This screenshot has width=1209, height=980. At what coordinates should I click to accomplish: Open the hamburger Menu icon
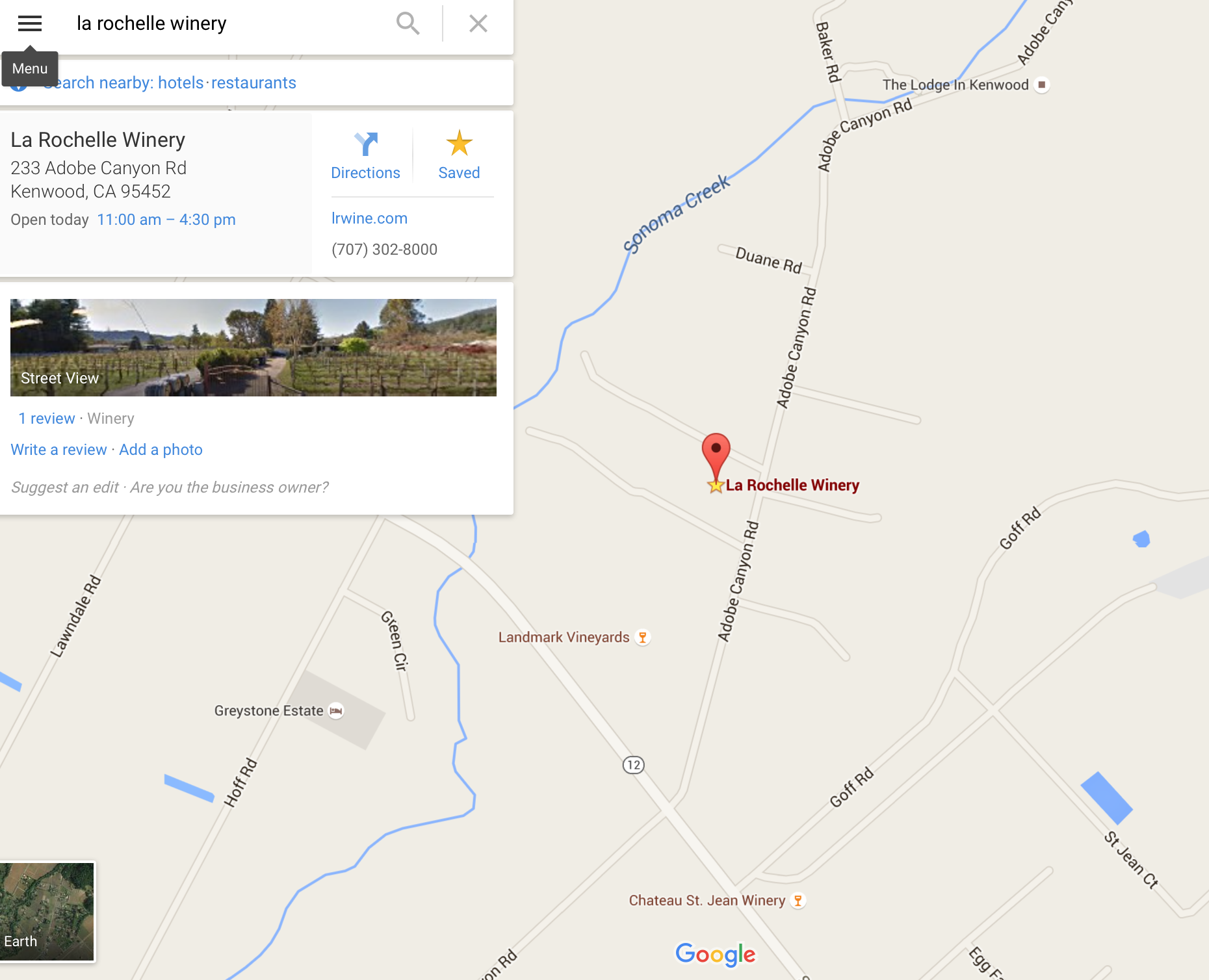pyautogui.click(x=30, y=23)
